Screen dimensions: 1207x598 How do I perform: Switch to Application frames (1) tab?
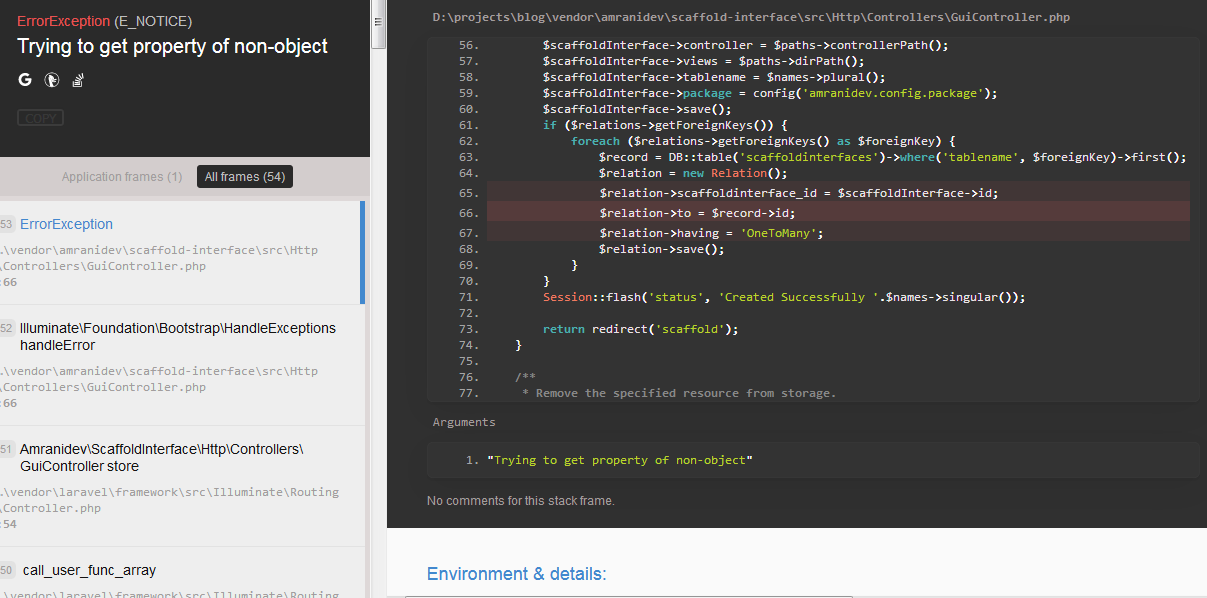click(122, 177)
